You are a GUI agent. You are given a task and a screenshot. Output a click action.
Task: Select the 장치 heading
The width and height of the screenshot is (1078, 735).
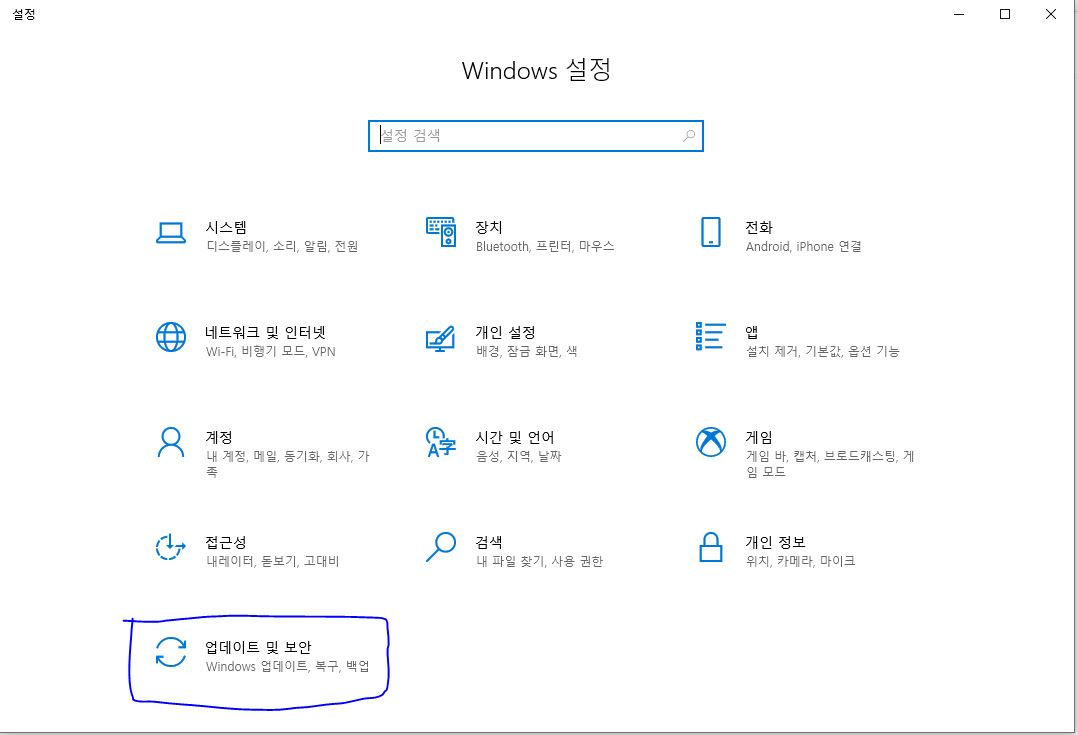tap(489, 228)
